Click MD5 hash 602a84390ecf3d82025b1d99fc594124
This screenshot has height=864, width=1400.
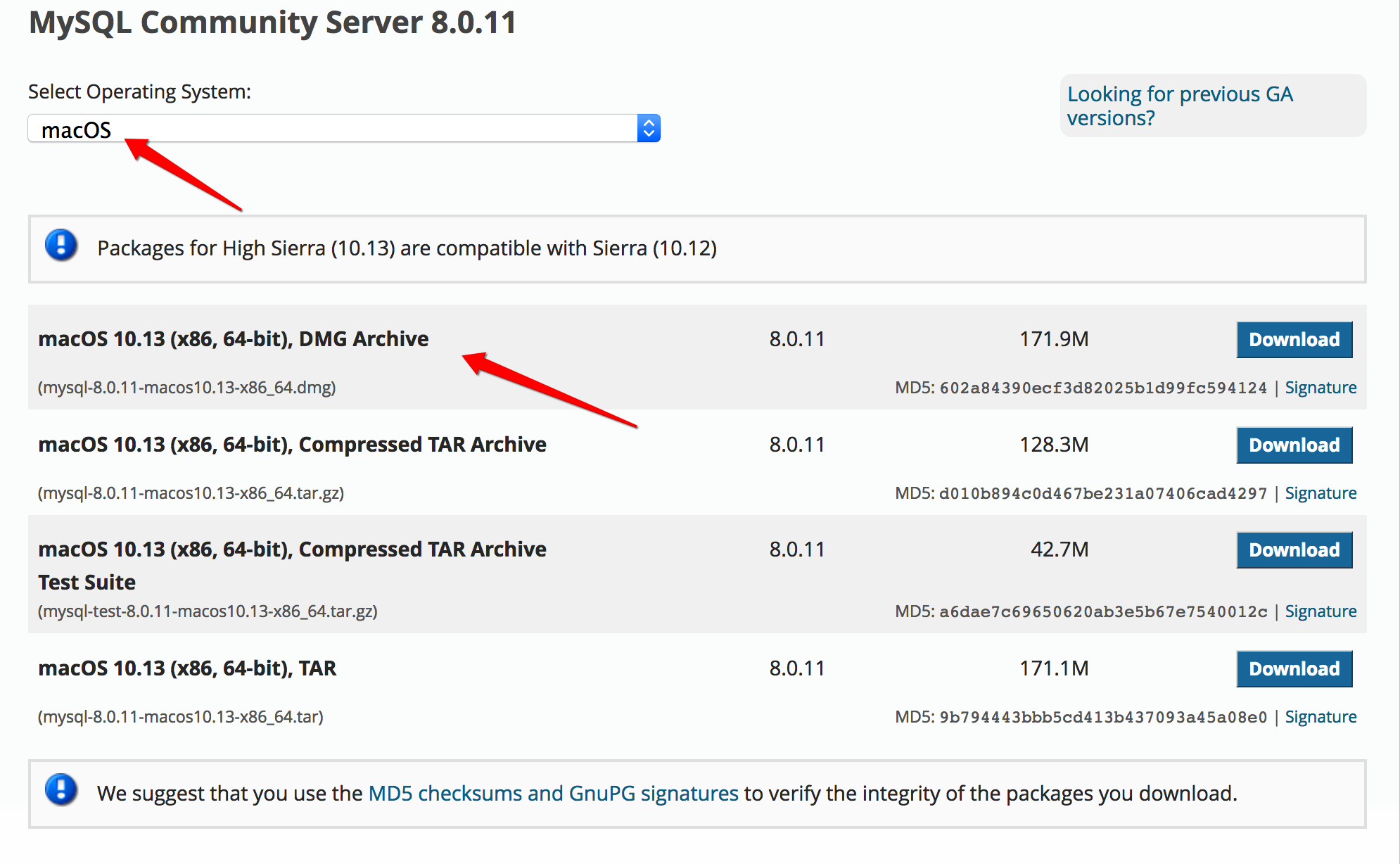[x=1103, y=388]
